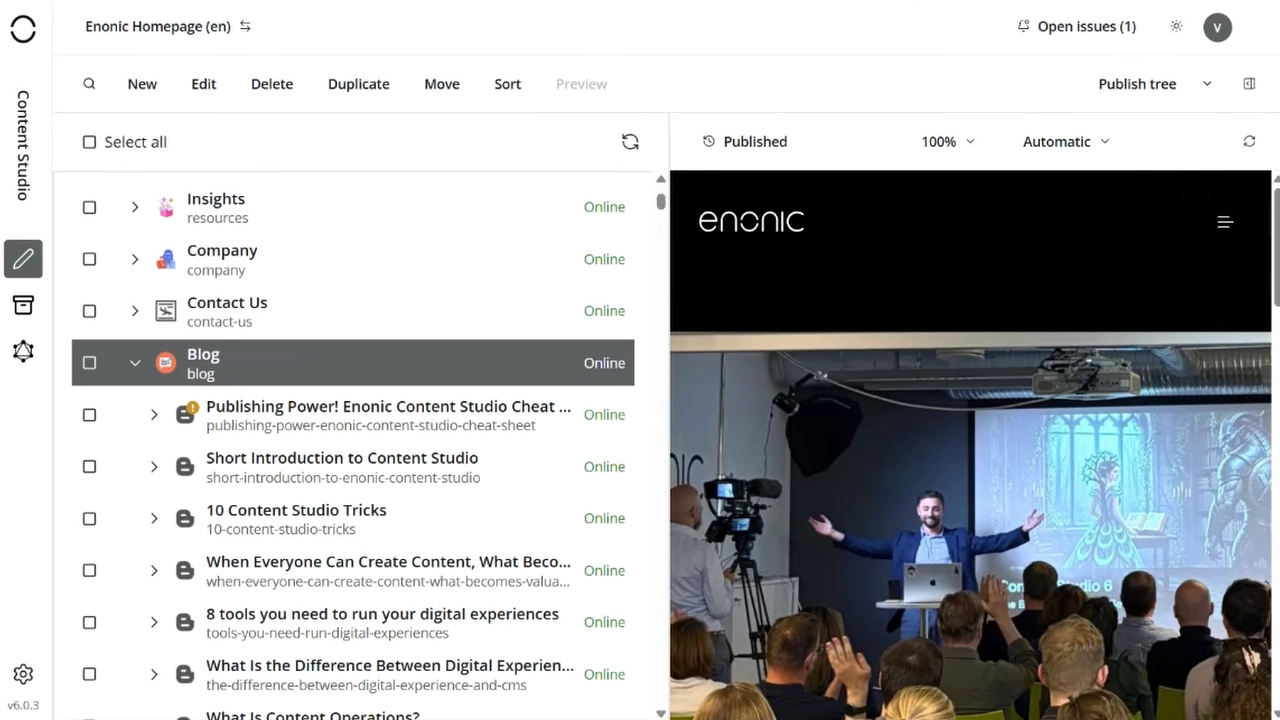Refresh the content tree list
The image size is (1280, 720).
pyautogui.click(x=630, y=142)
